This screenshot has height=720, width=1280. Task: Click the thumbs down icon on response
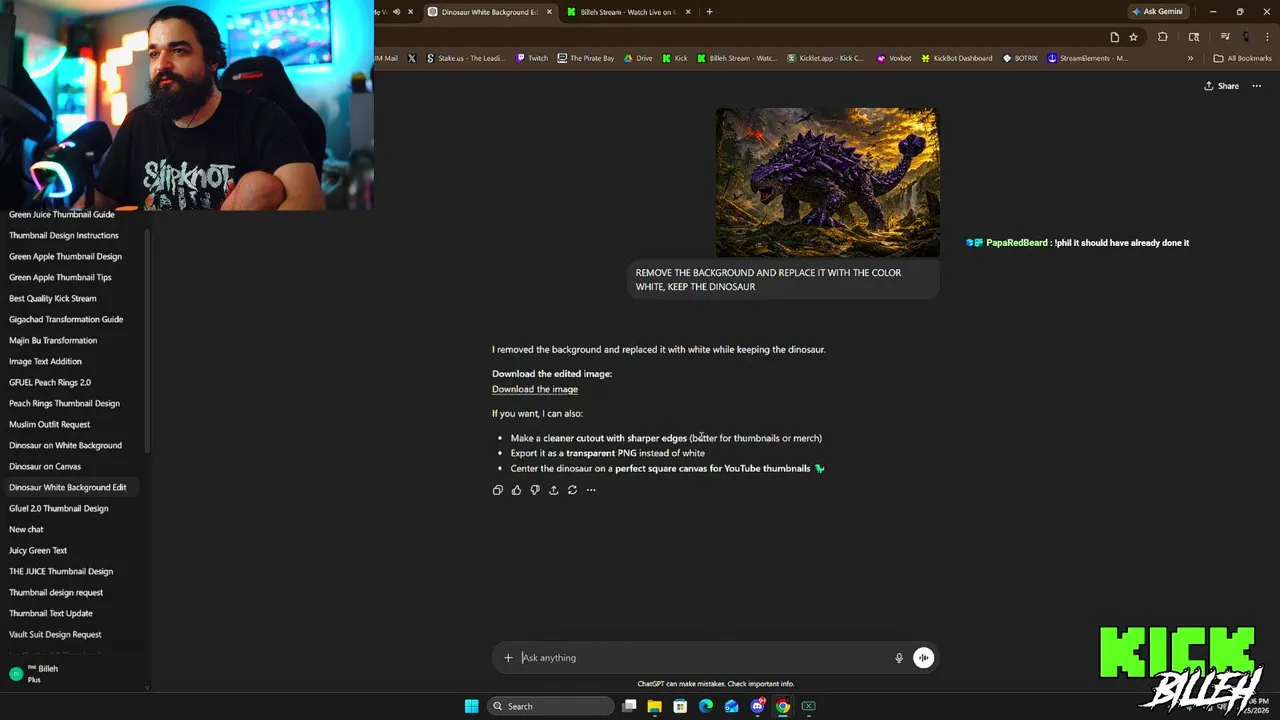pyautogui.click(x=535, y=490)
